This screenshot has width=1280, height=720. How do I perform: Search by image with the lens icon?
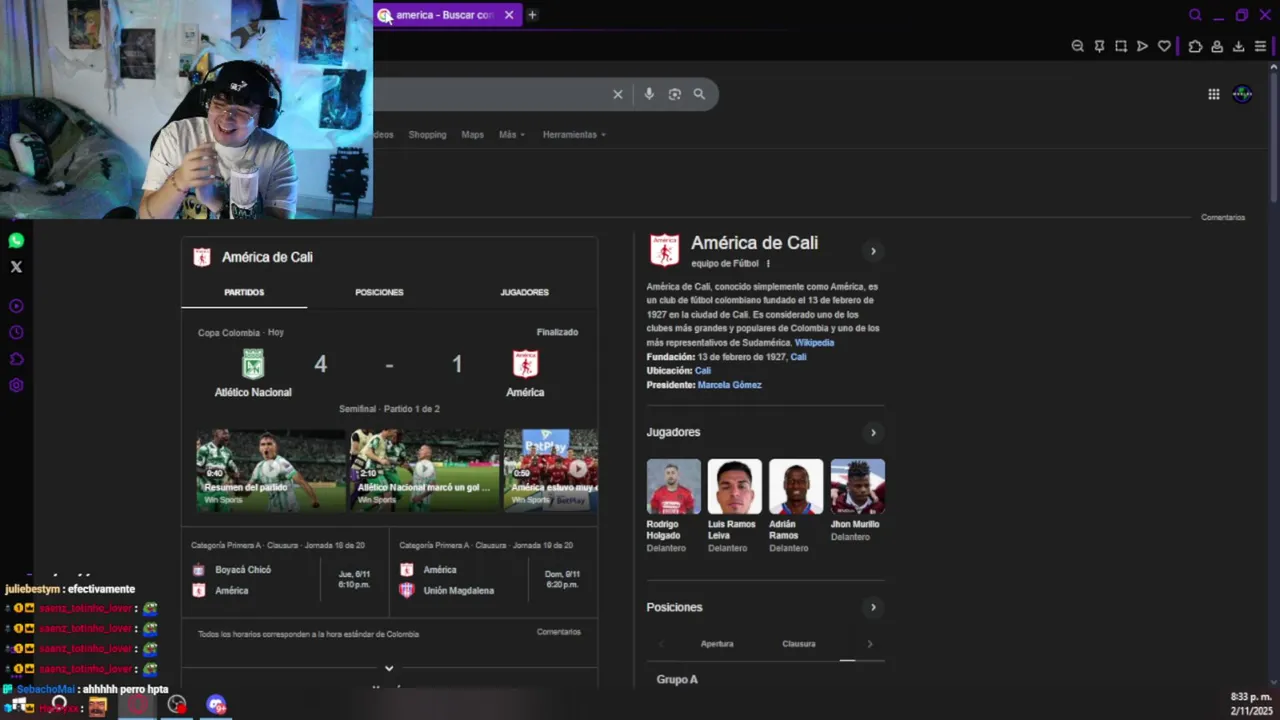675,94
